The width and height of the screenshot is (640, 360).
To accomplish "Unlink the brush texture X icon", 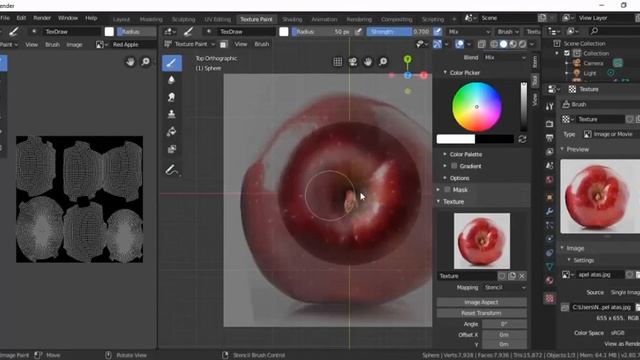I will point(522,276).
